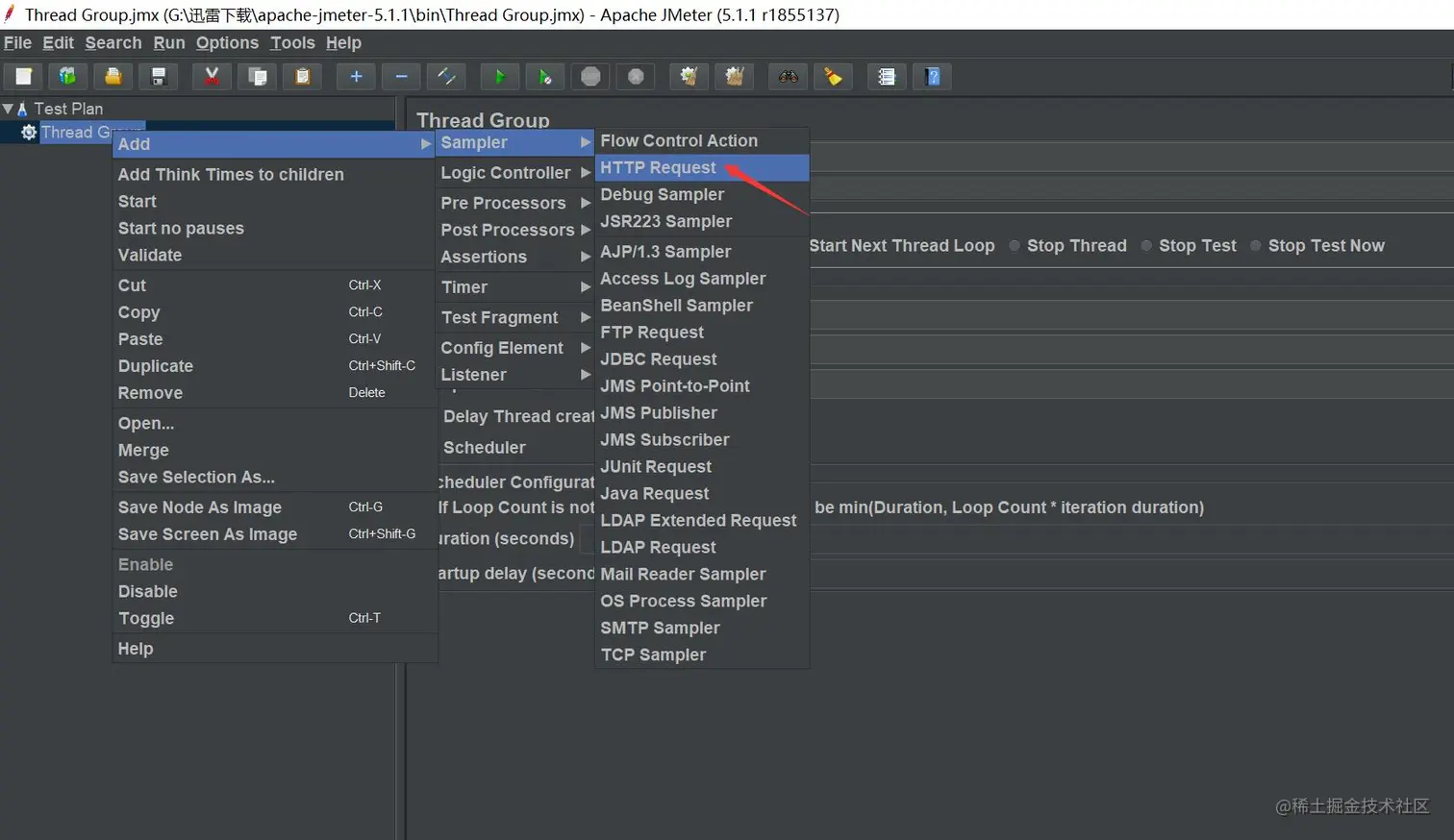Select the Stop Test Now radio button
1454x840 pixels.
click(x=1255, y=246)
